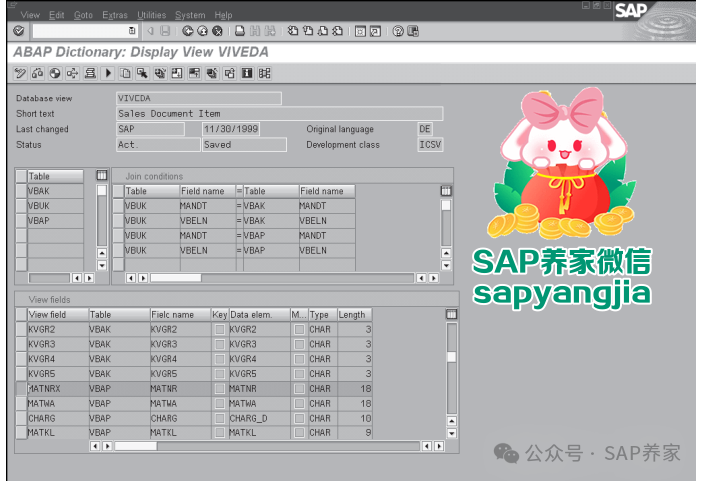Select the row selector beside MATWA
This screenshot has height=481, width=703.
21,403
